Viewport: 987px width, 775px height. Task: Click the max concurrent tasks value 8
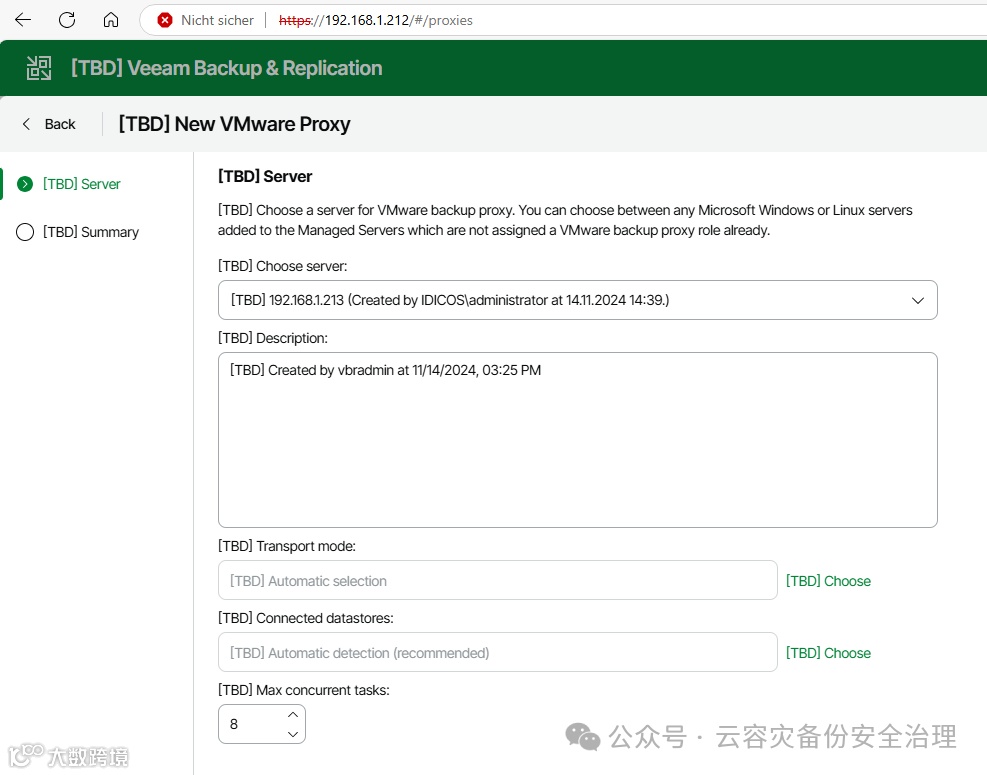coord(234,725)
